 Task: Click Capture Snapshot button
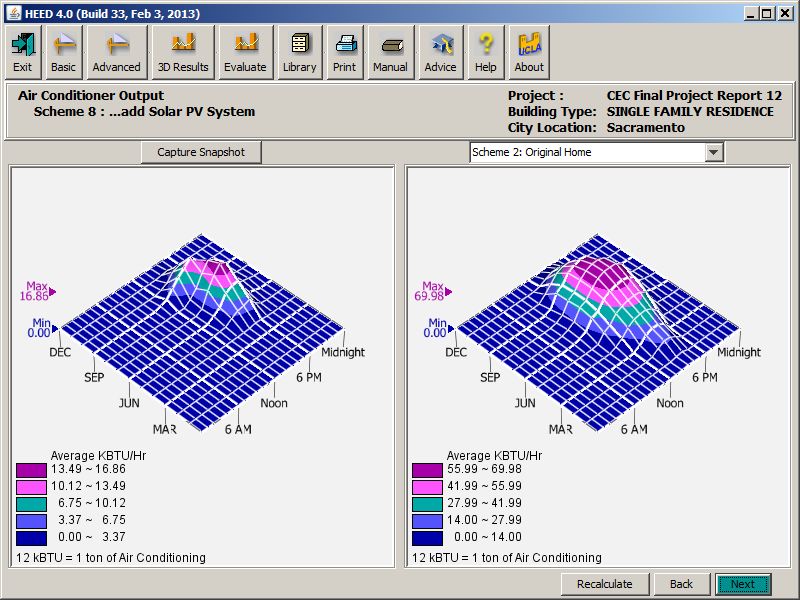pos(201,152)
